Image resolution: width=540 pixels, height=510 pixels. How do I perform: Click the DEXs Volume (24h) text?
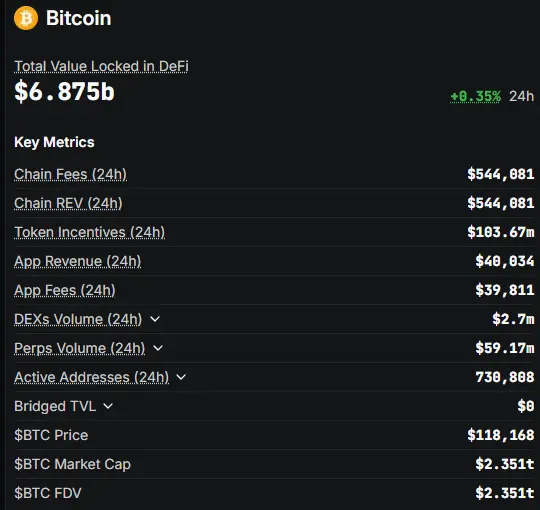tap(78, 319)
